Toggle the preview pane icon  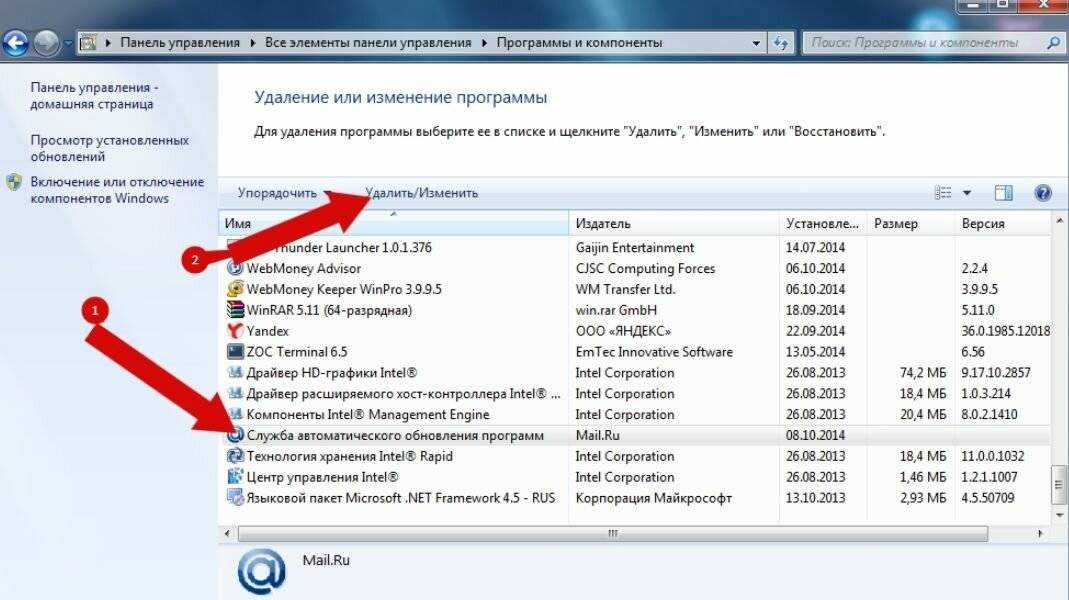click(x=1004, y=193)
